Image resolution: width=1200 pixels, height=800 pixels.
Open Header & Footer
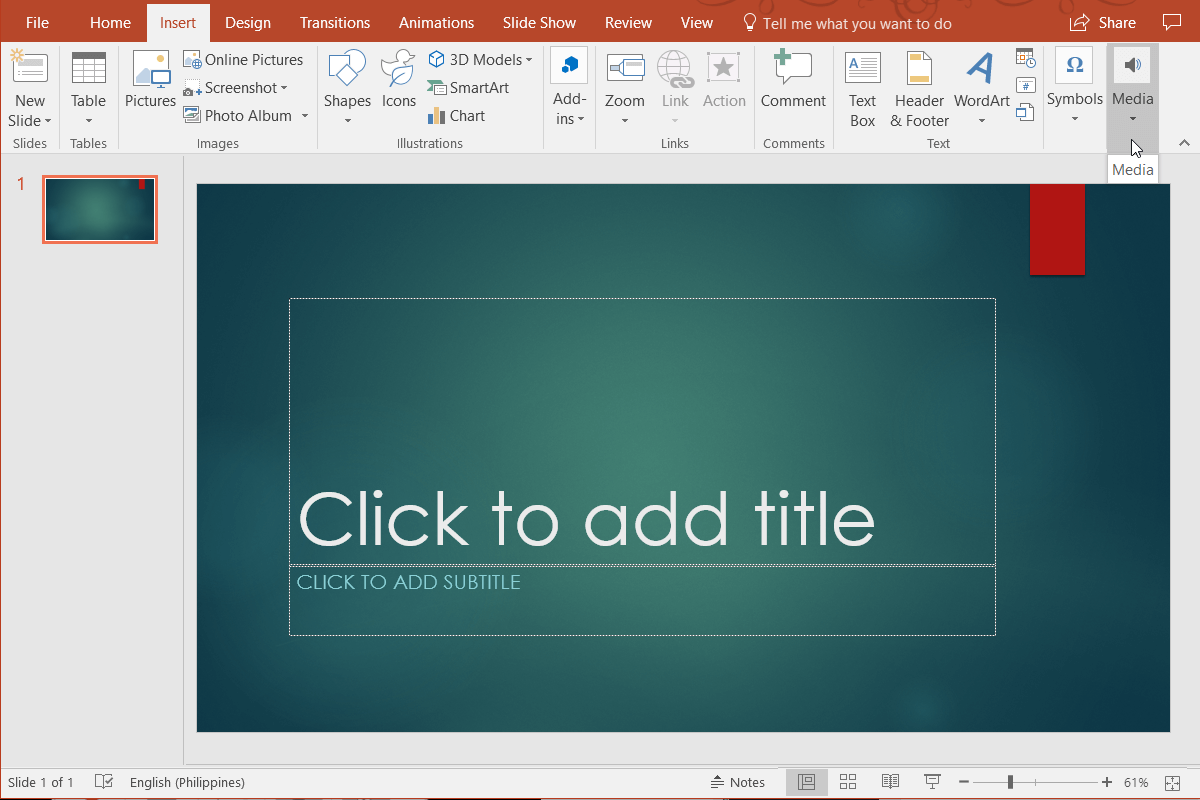tap(919, 88)
